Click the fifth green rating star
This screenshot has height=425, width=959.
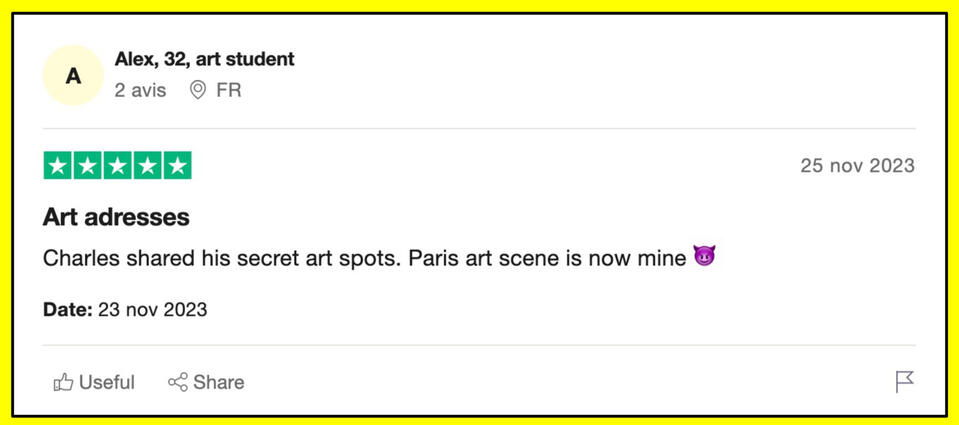point(178,166)
